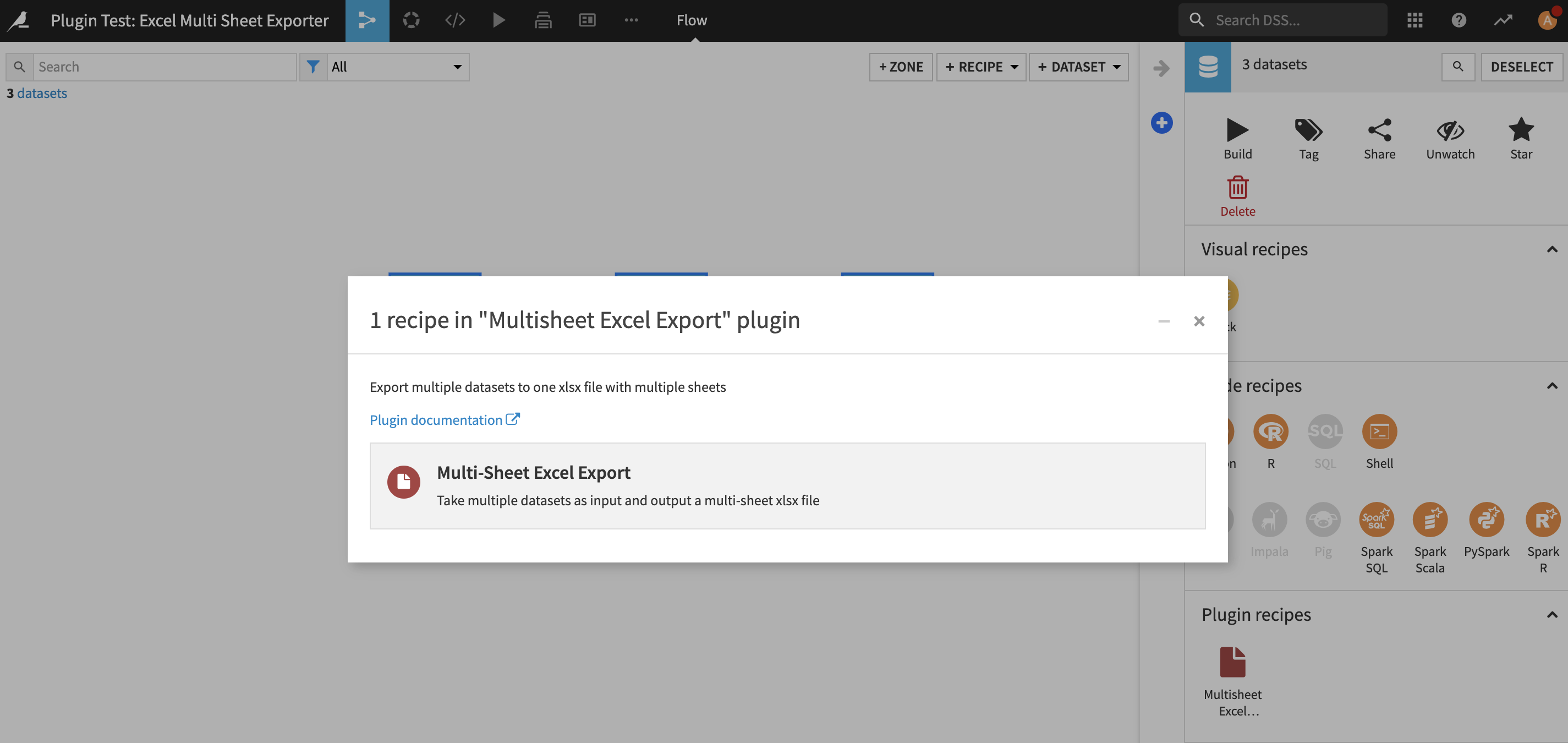The image size is (1568, 743).
Task: Open the stacked layers navbar icon
Action: [543, 20]
